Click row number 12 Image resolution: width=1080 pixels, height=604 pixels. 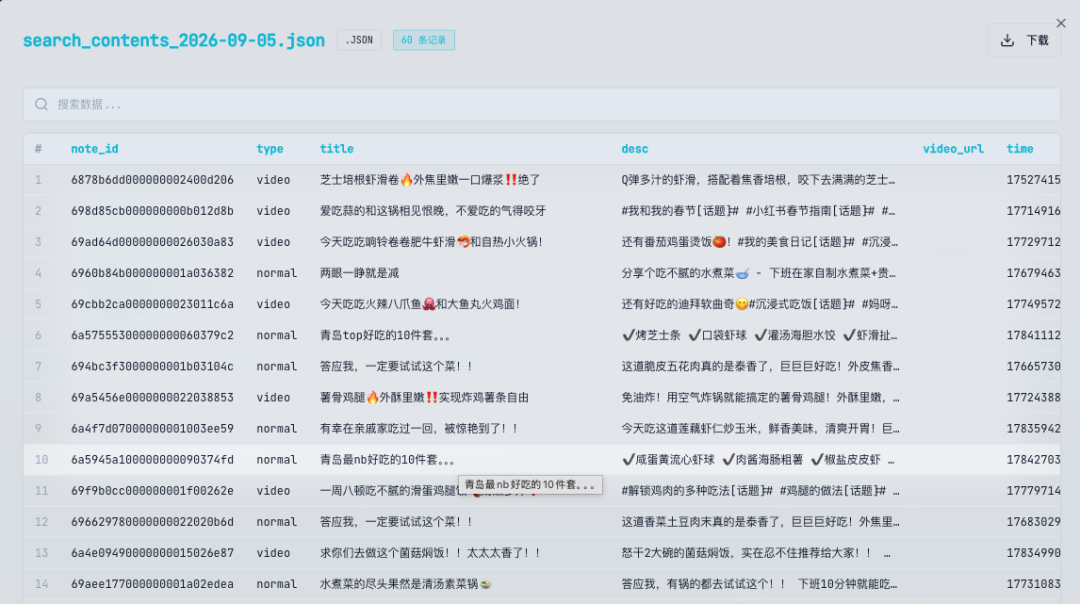point(41,521)
